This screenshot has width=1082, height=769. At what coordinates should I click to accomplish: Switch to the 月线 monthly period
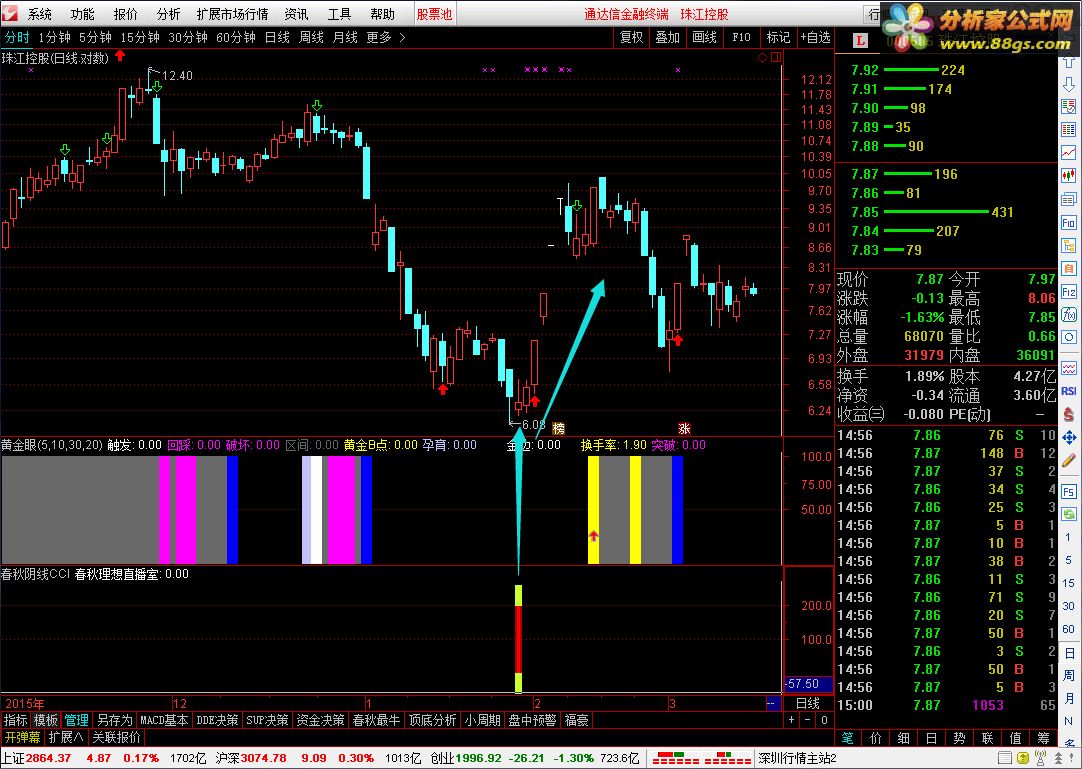[x=345, y=37]
